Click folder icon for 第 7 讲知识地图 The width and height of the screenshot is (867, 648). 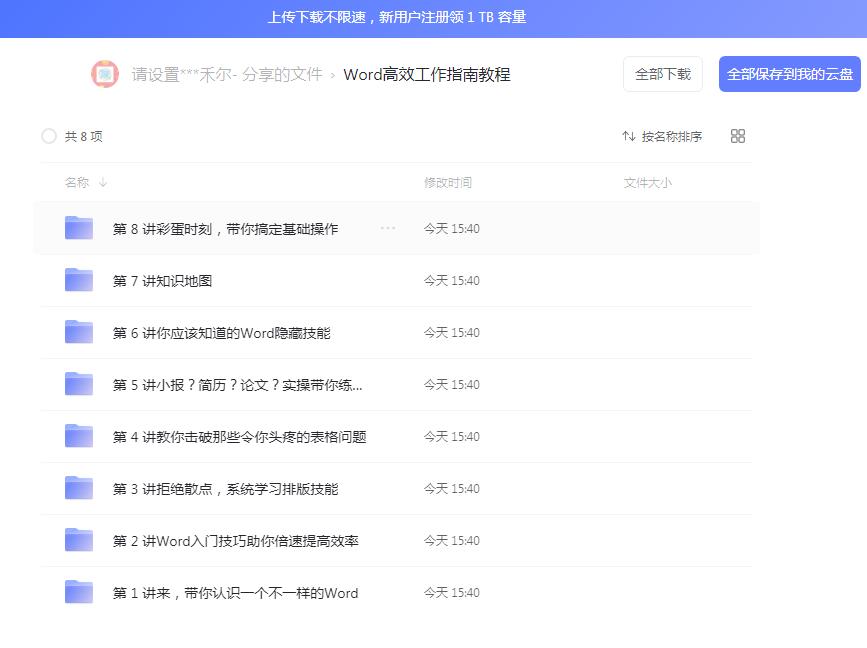coord(79,280)
